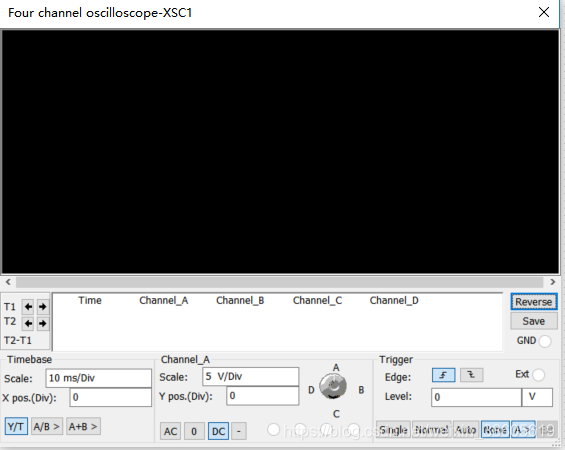Screen dimensions: 565x450
Task: Click the Channel_A column header
Action: click(x=164, y=300)
